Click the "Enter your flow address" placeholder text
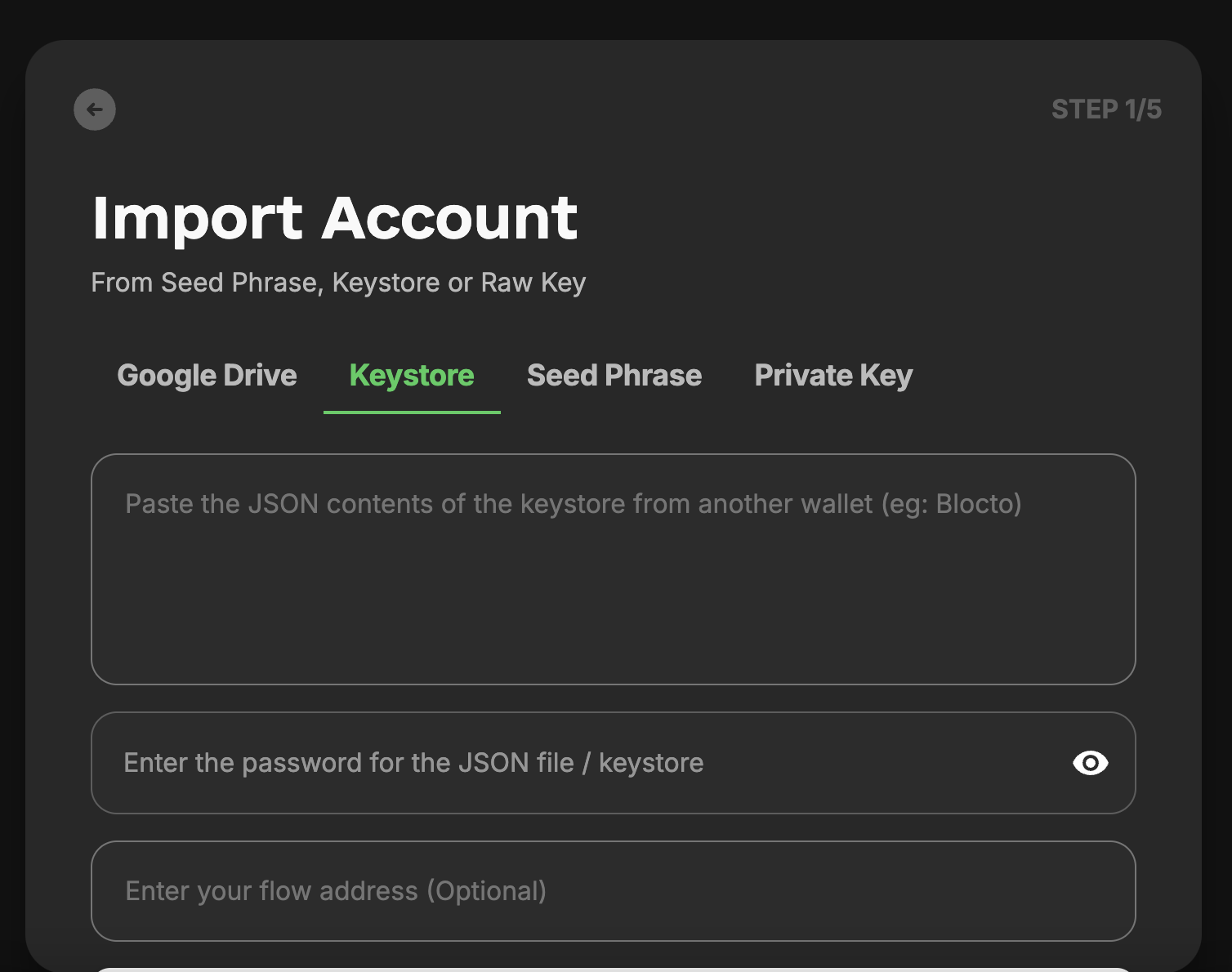This screenshot has height=972, width=1232. (x=336, y=891)
